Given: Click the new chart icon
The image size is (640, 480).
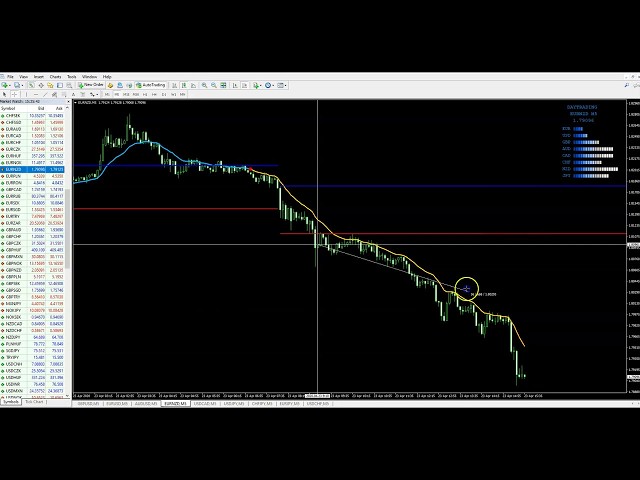Looking at the screenshot, I should click(5, 85).
